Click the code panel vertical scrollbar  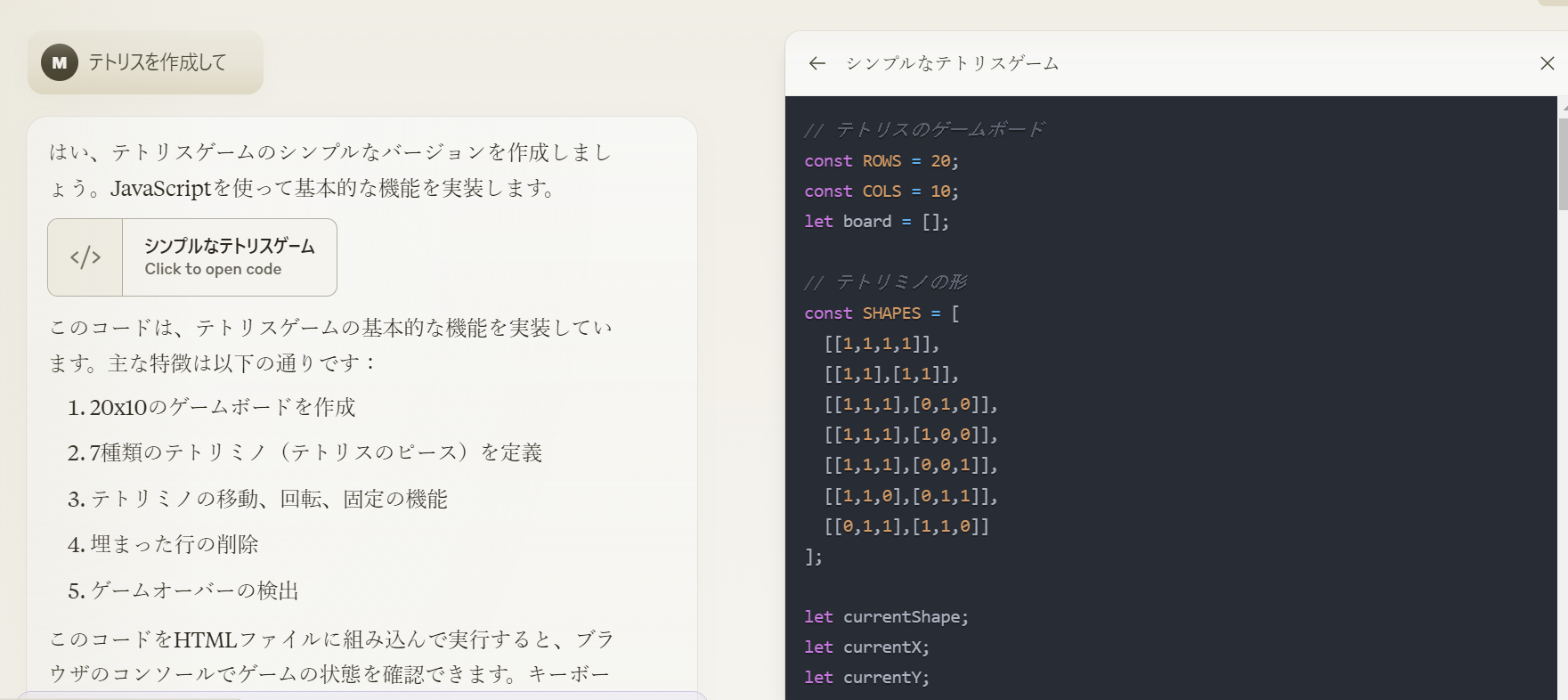click(x=1563, y=165)
